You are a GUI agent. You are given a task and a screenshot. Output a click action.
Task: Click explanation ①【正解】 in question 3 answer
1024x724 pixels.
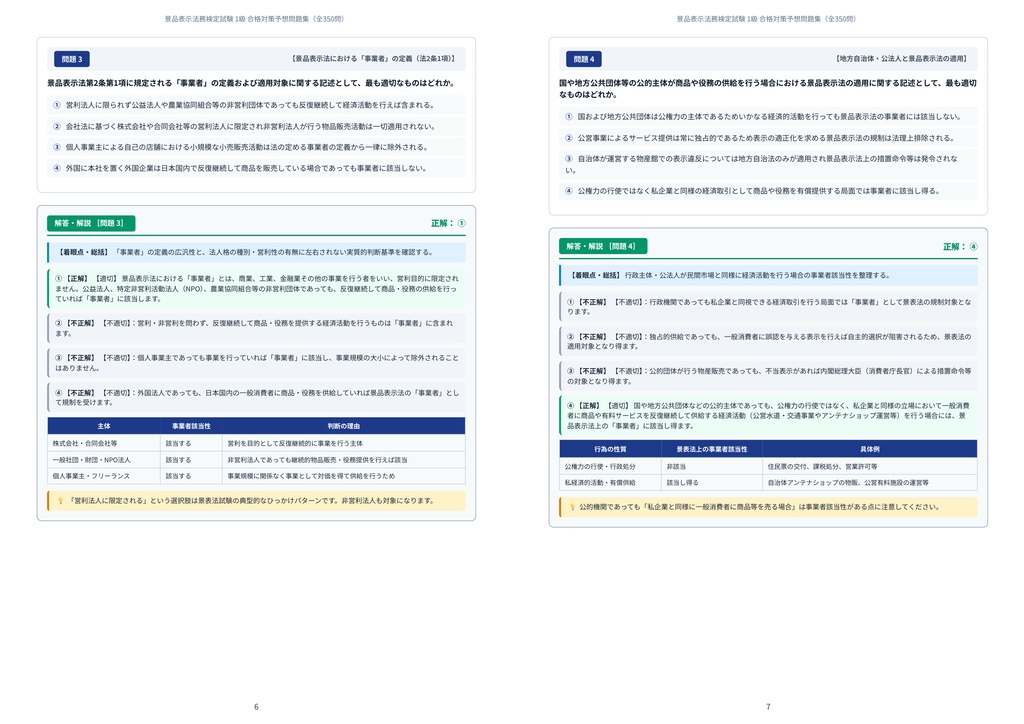click(x=256, y=289)
